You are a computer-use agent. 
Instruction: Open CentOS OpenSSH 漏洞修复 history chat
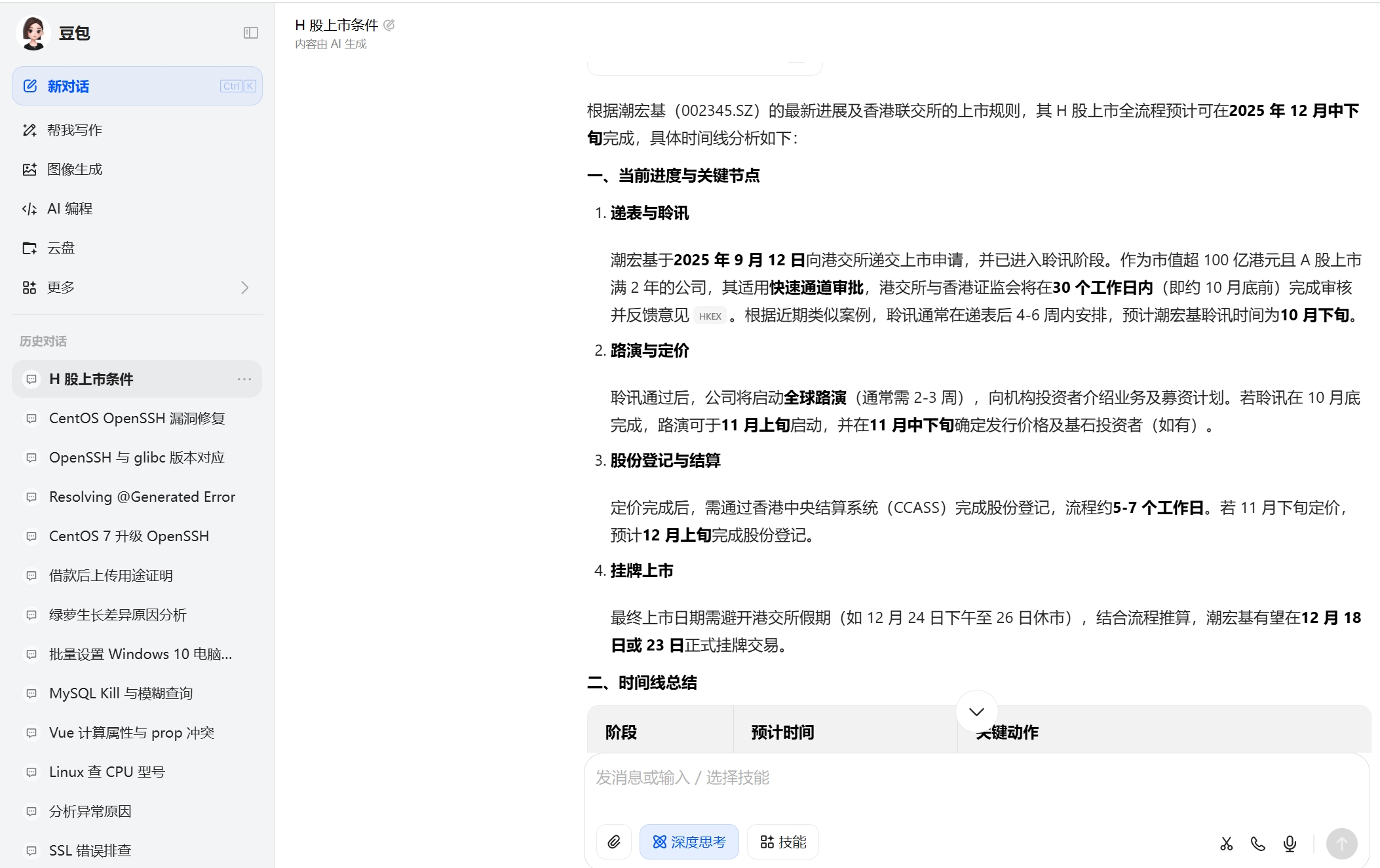[x=137, y=419]
